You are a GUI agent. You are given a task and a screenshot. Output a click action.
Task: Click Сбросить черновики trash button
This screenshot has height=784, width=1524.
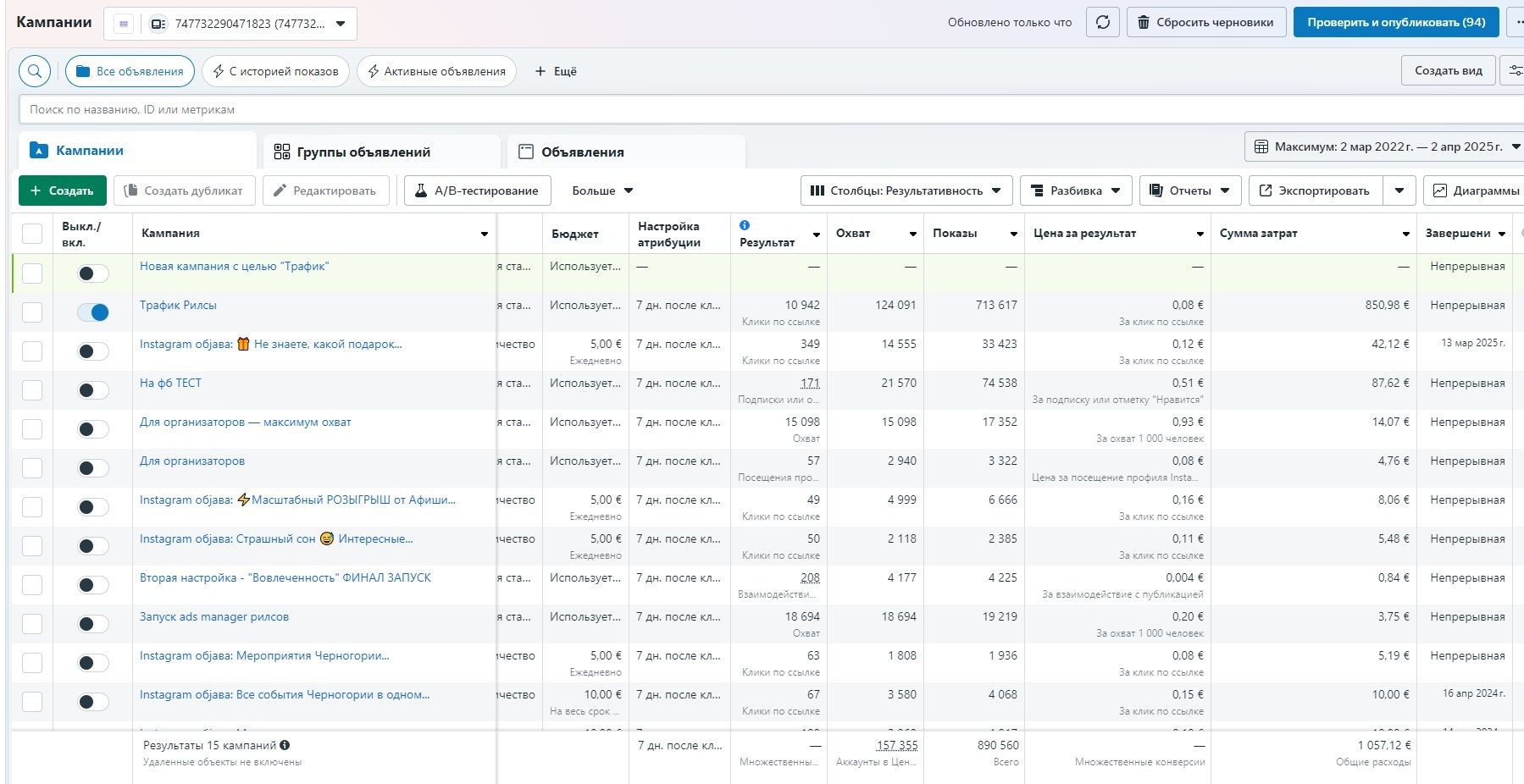pos(1205,23)
